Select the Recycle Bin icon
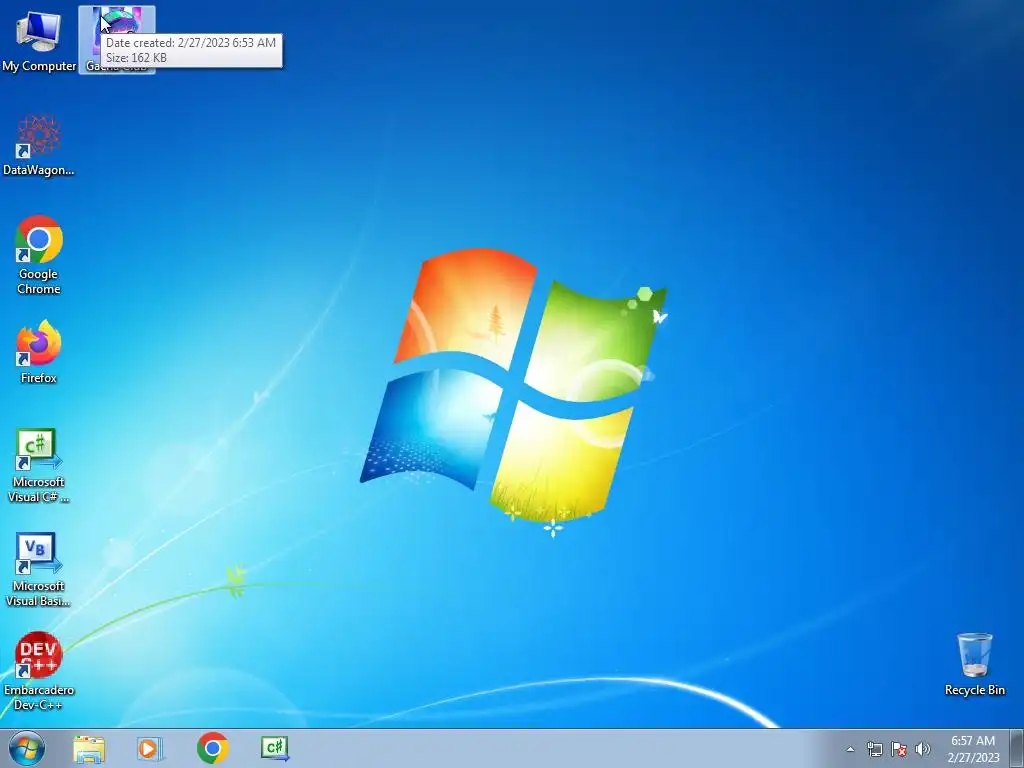Viewport: 1024px width, 768px height. pos(974,664)
